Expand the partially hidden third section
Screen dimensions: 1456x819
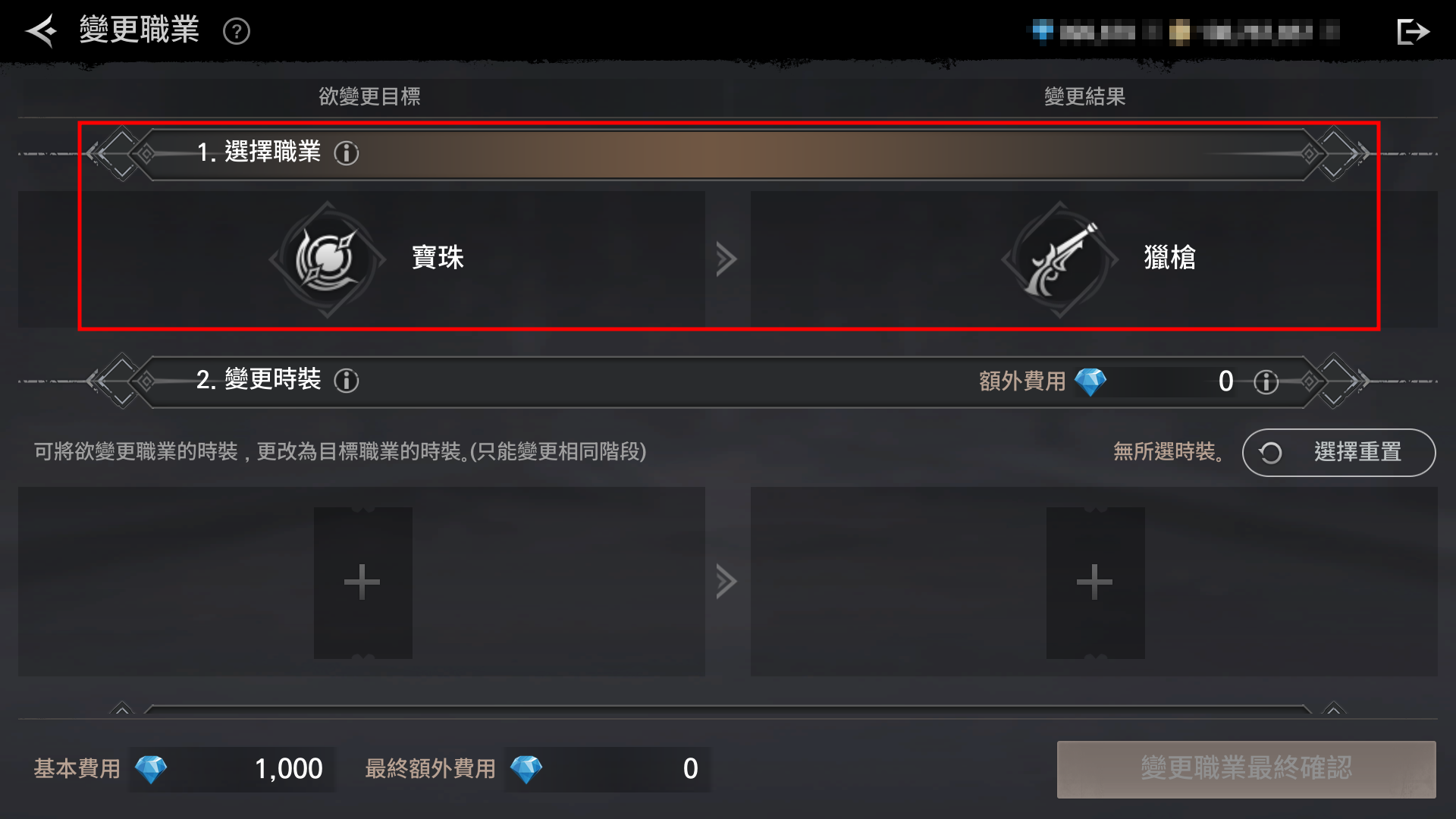point(728,710)
